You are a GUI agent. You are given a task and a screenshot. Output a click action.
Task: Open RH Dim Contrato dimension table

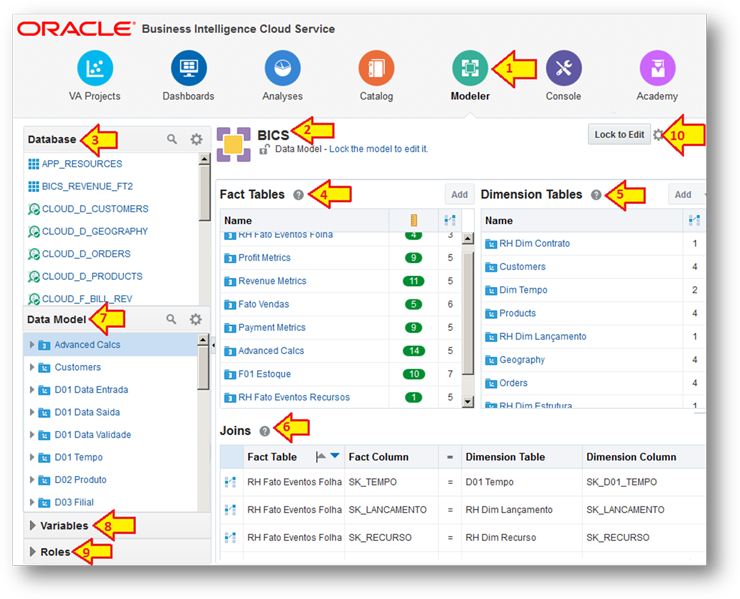(x=535, y=244)
